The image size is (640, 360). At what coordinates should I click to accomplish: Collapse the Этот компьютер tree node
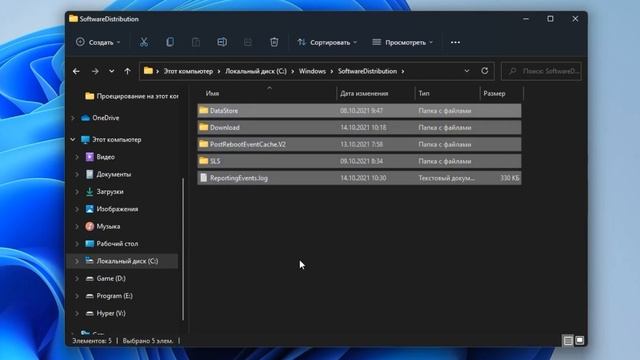(73, 140)
